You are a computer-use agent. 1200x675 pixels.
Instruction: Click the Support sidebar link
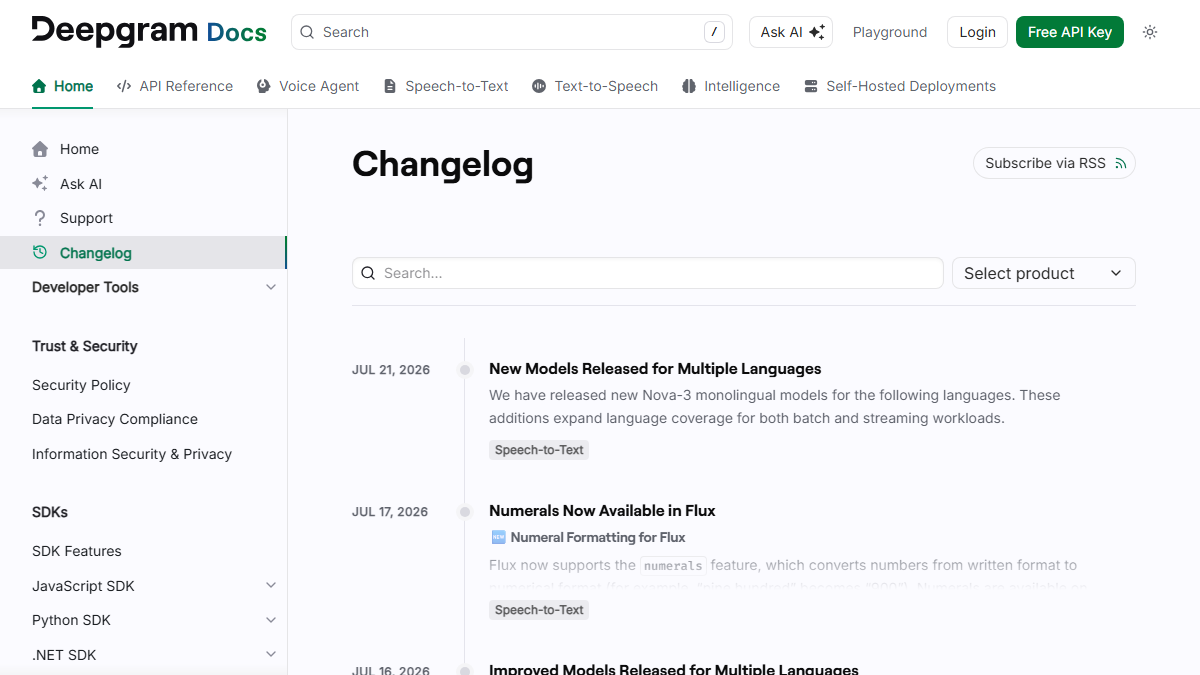(x=86, y=218)
